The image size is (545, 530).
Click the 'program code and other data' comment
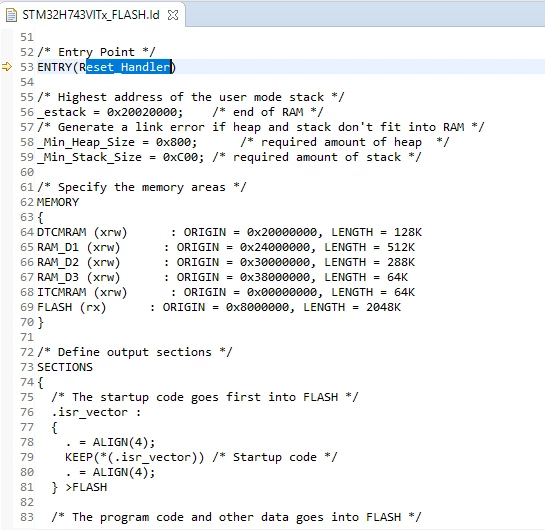[236, 517]
